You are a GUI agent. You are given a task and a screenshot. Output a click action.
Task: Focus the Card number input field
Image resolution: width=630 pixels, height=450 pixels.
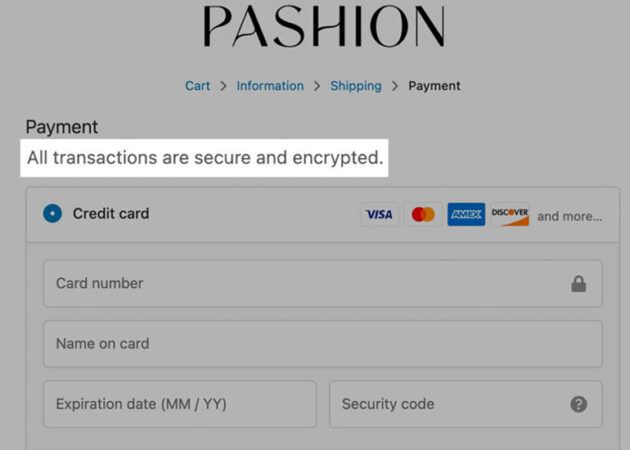point(323,284)
